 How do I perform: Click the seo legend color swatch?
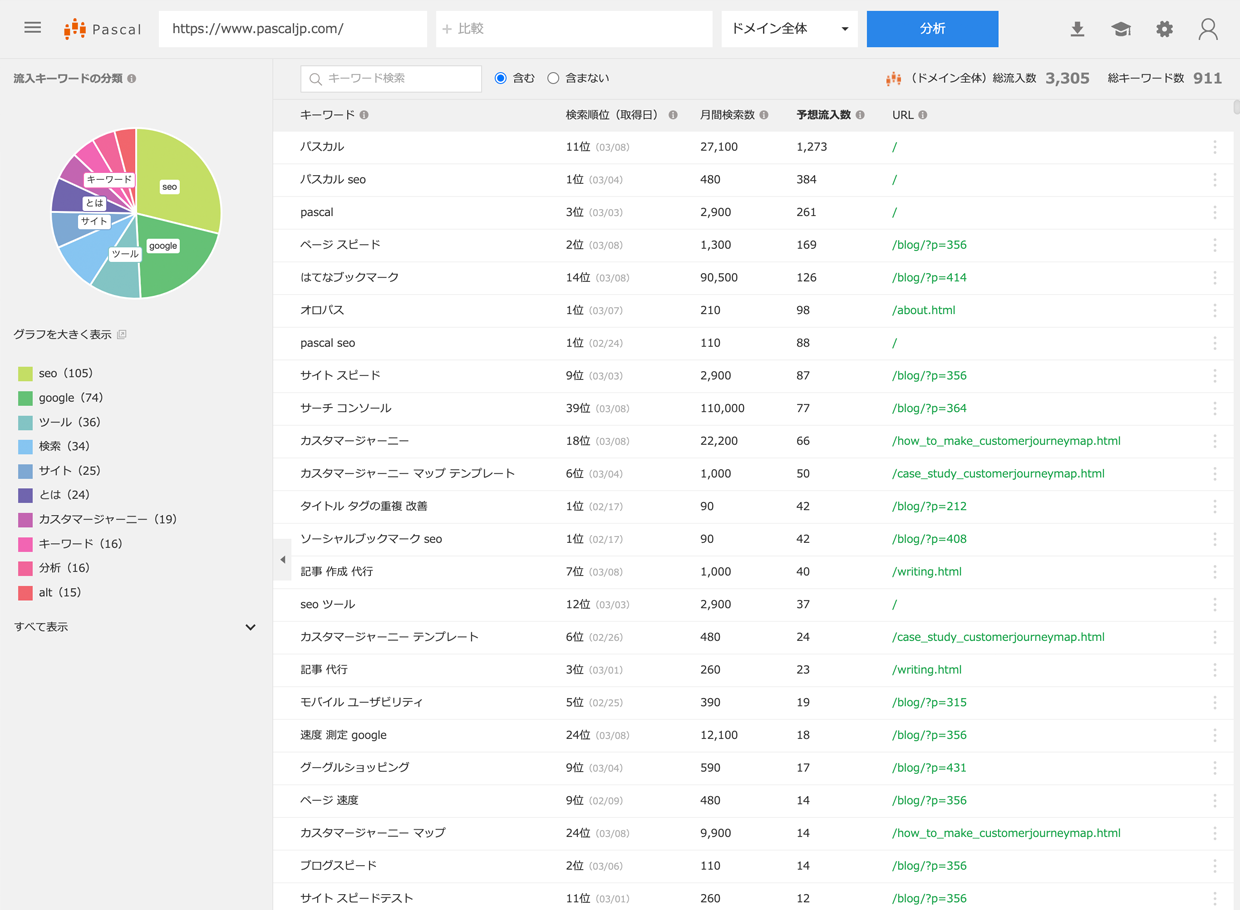tap(25, 373)
